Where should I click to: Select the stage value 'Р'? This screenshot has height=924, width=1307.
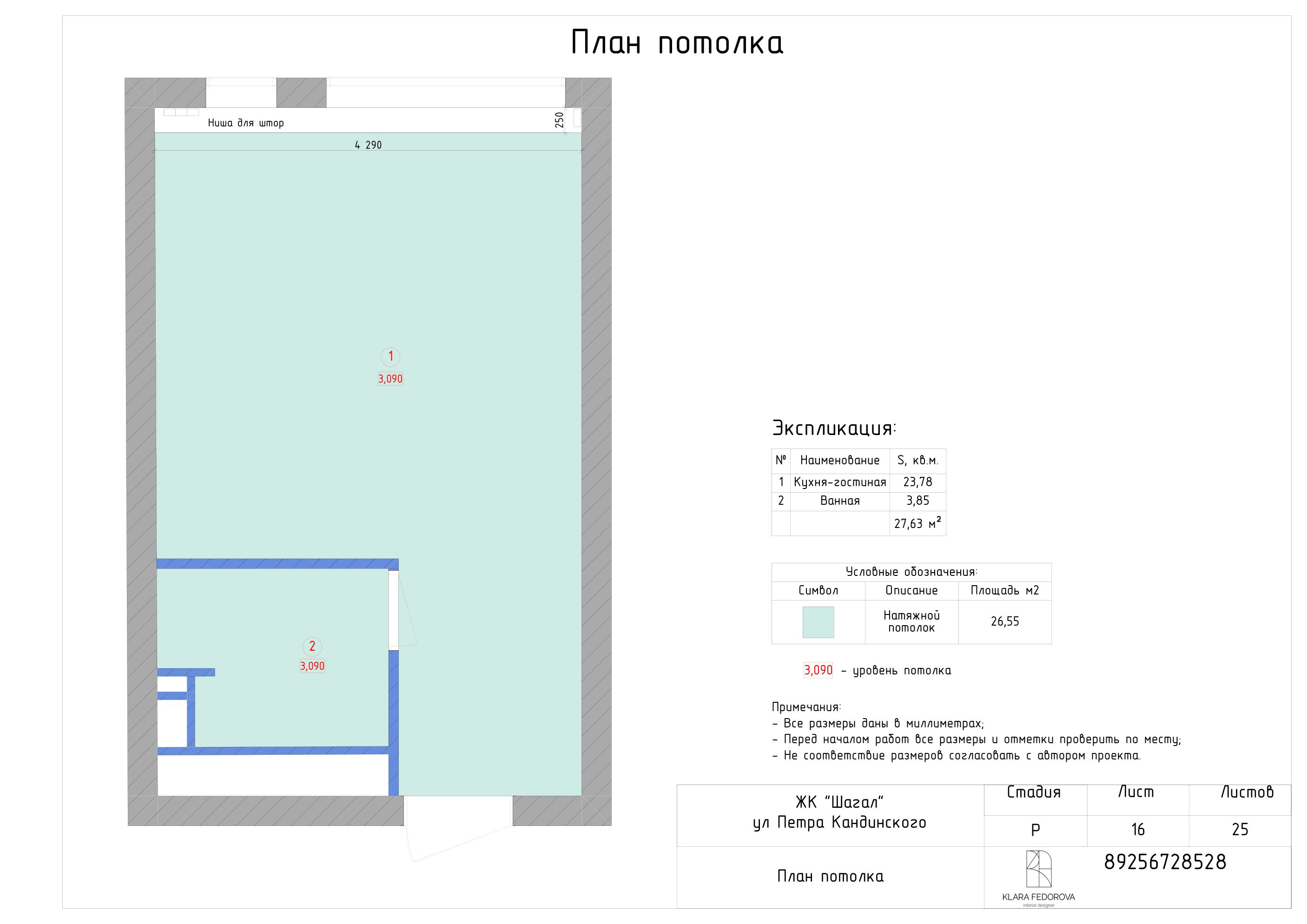(x=1036, y=831)
